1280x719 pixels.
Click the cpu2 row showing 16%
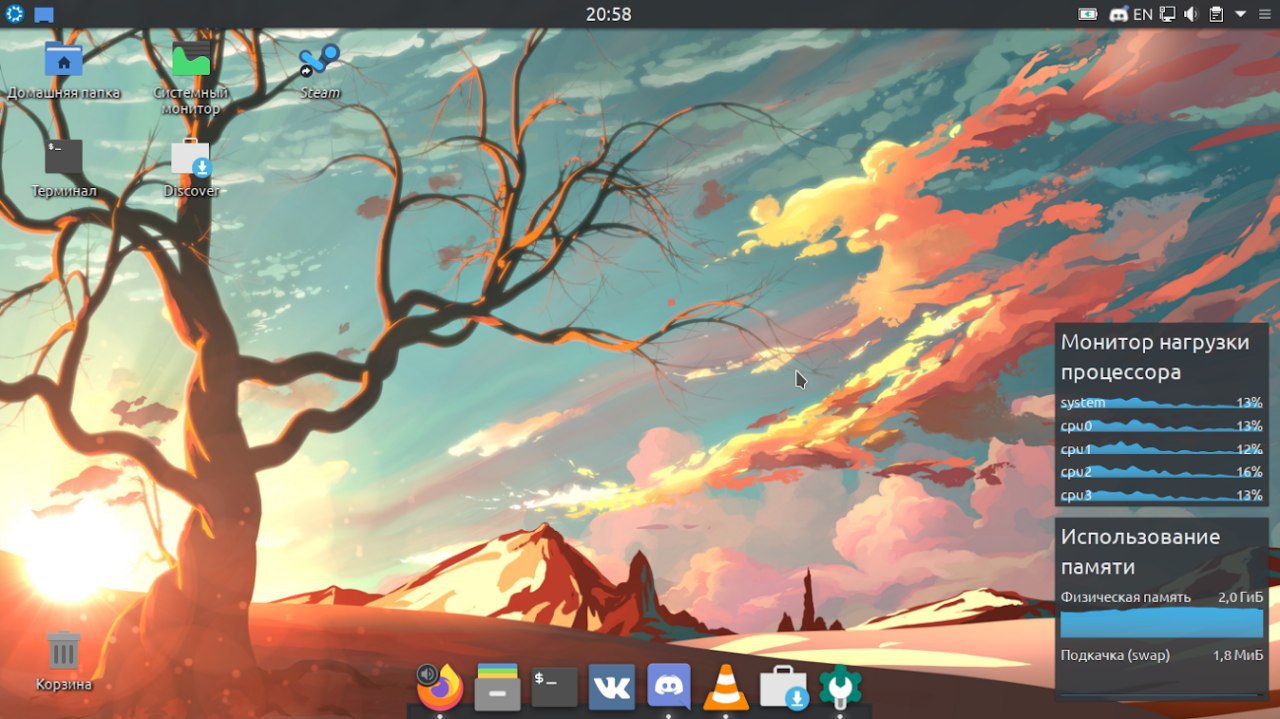point(1161,472)
